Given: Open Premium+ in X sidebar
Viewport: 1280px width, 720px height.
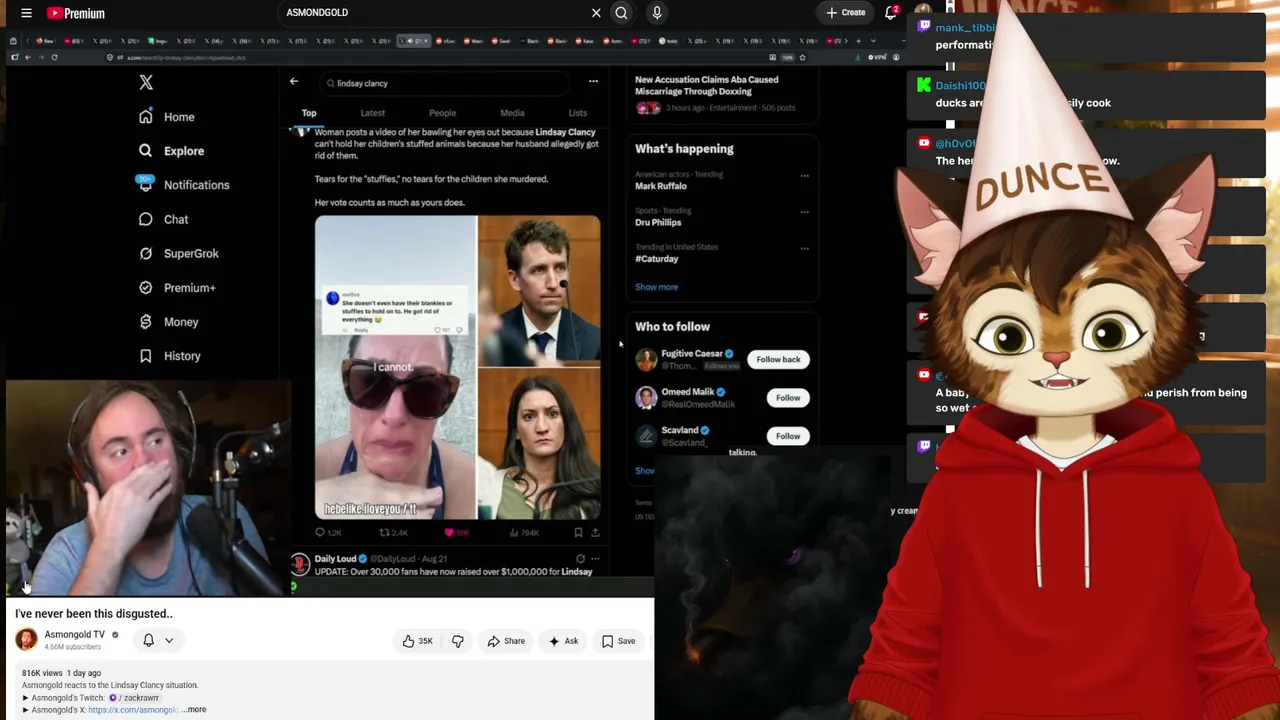Looking at the screenshot, I should (x=177, y=288).
